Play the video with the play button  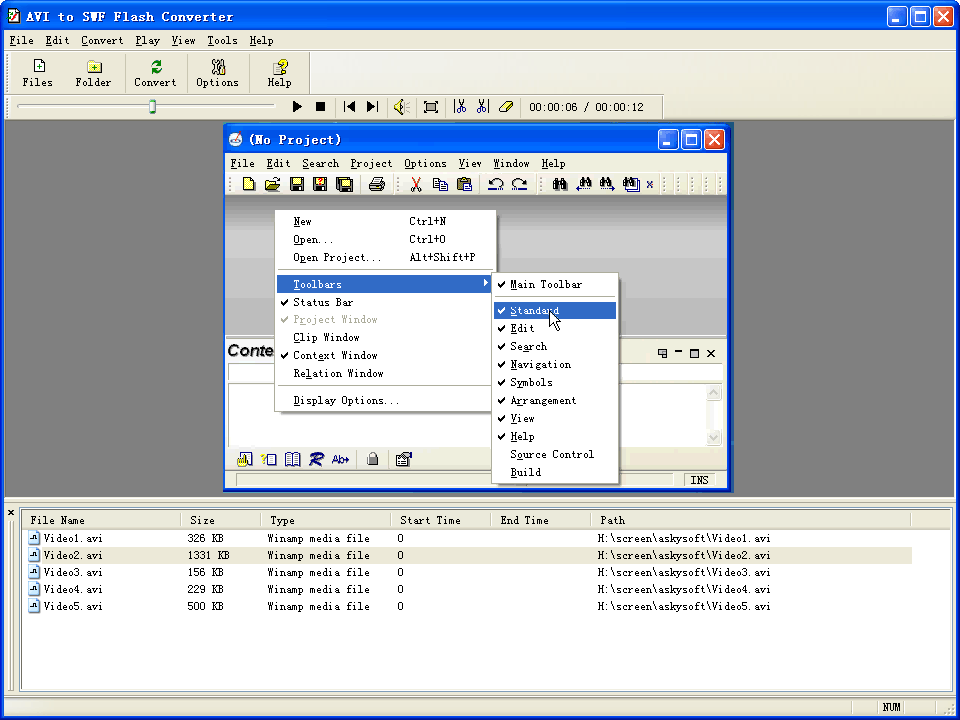[297, 107]
